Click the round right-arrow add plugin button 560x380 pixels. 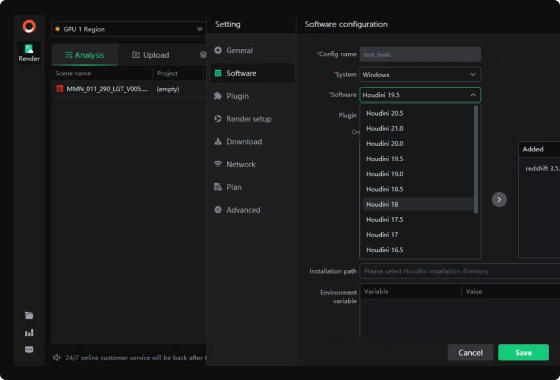coord(499,199)
